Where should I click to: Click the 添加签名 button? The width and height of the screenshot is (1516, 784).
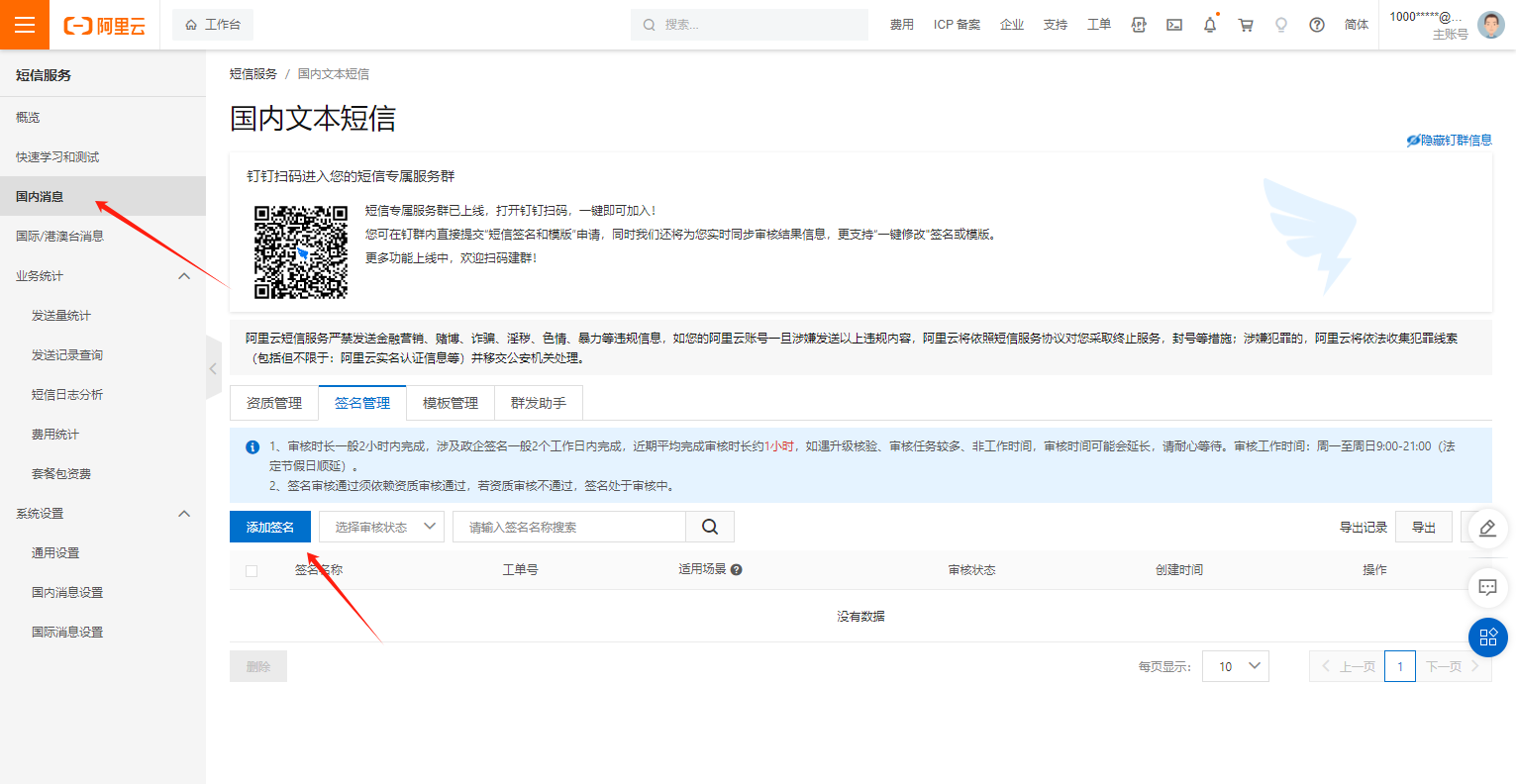[x=270, y=527]
